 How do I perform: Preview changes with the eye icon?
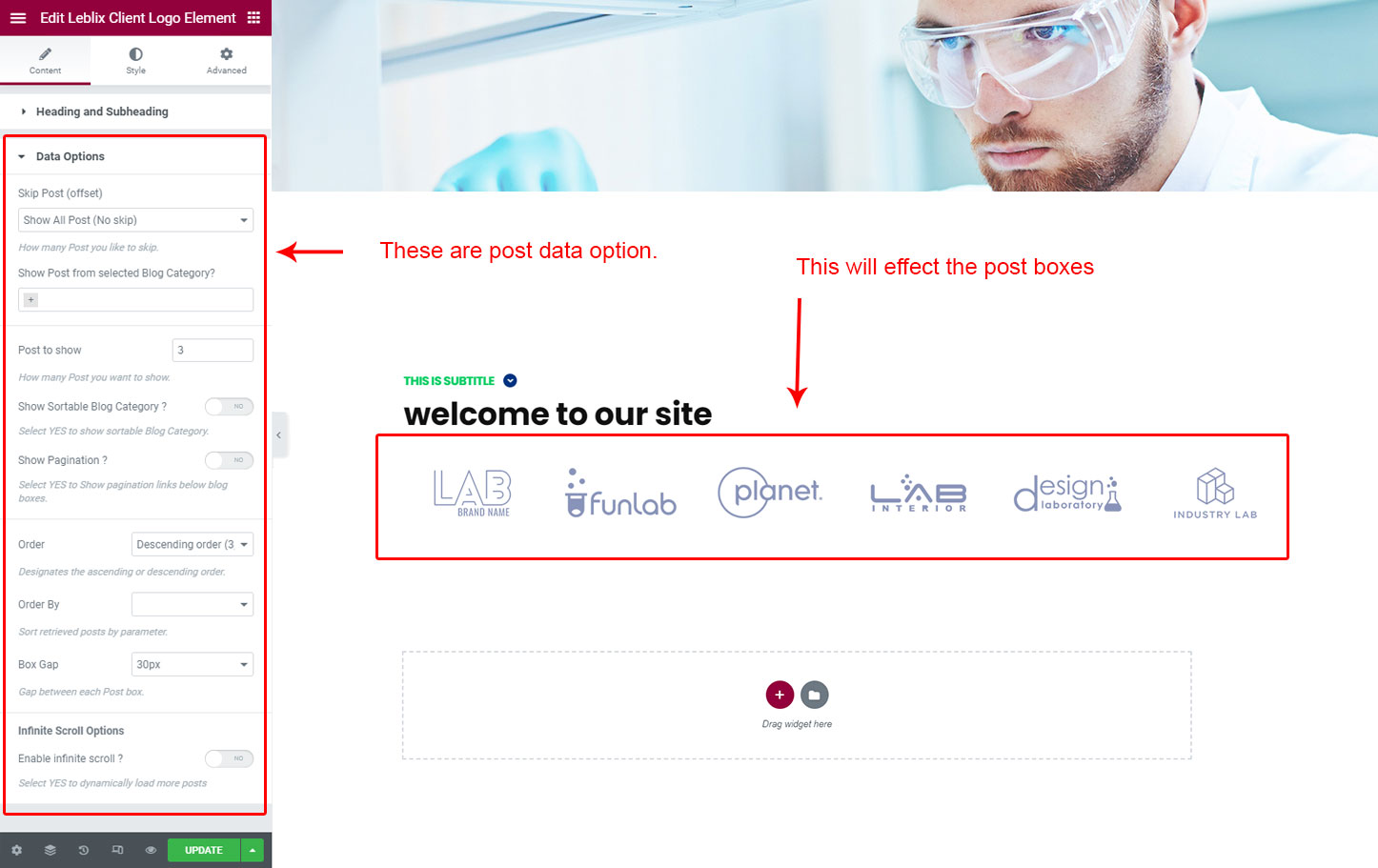pyautogui.click(x=151, y=850)
